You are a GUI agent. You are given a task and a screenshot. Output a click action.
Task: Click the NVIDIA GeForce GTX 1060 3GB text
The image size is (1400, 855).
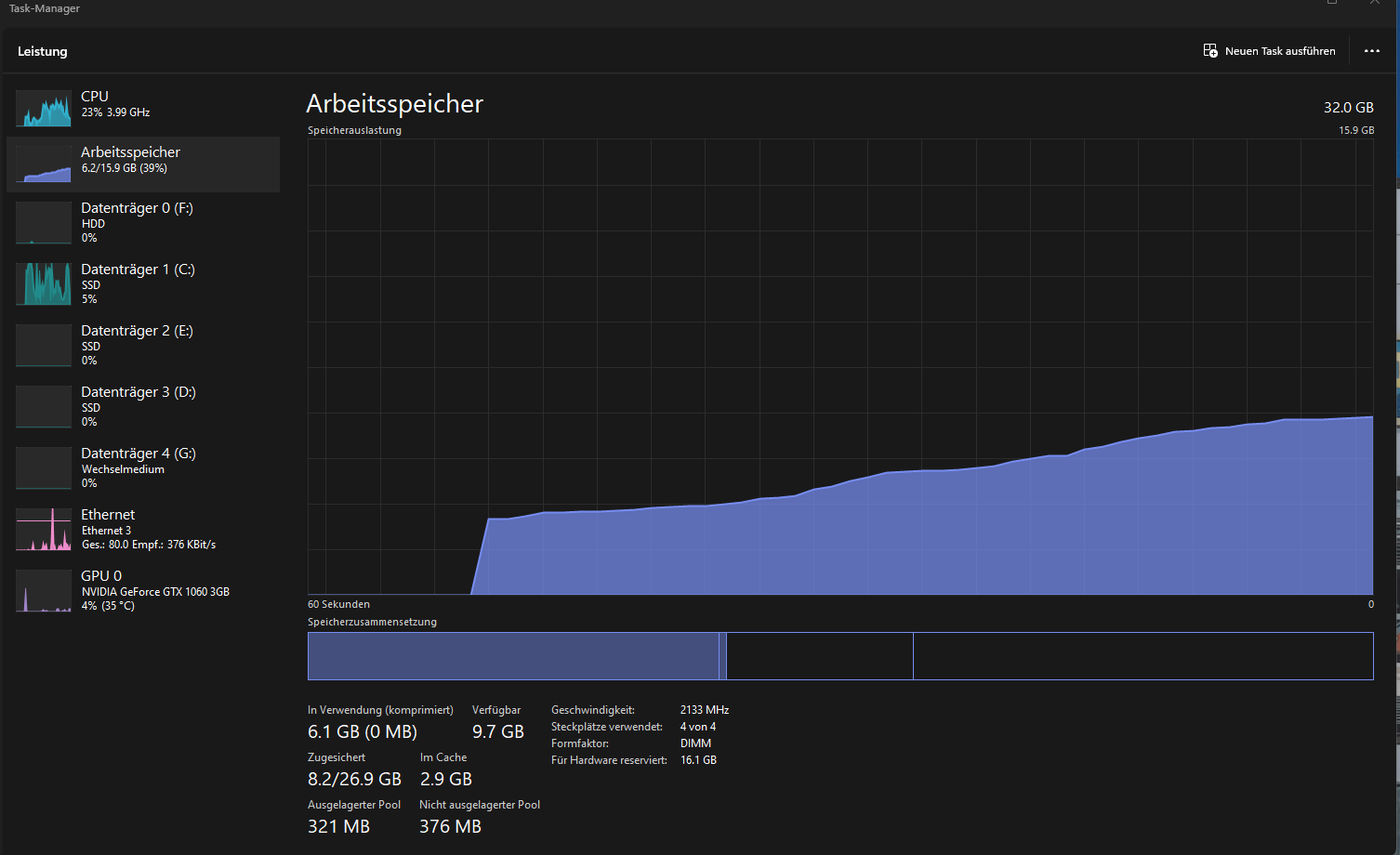click(155, 592)
